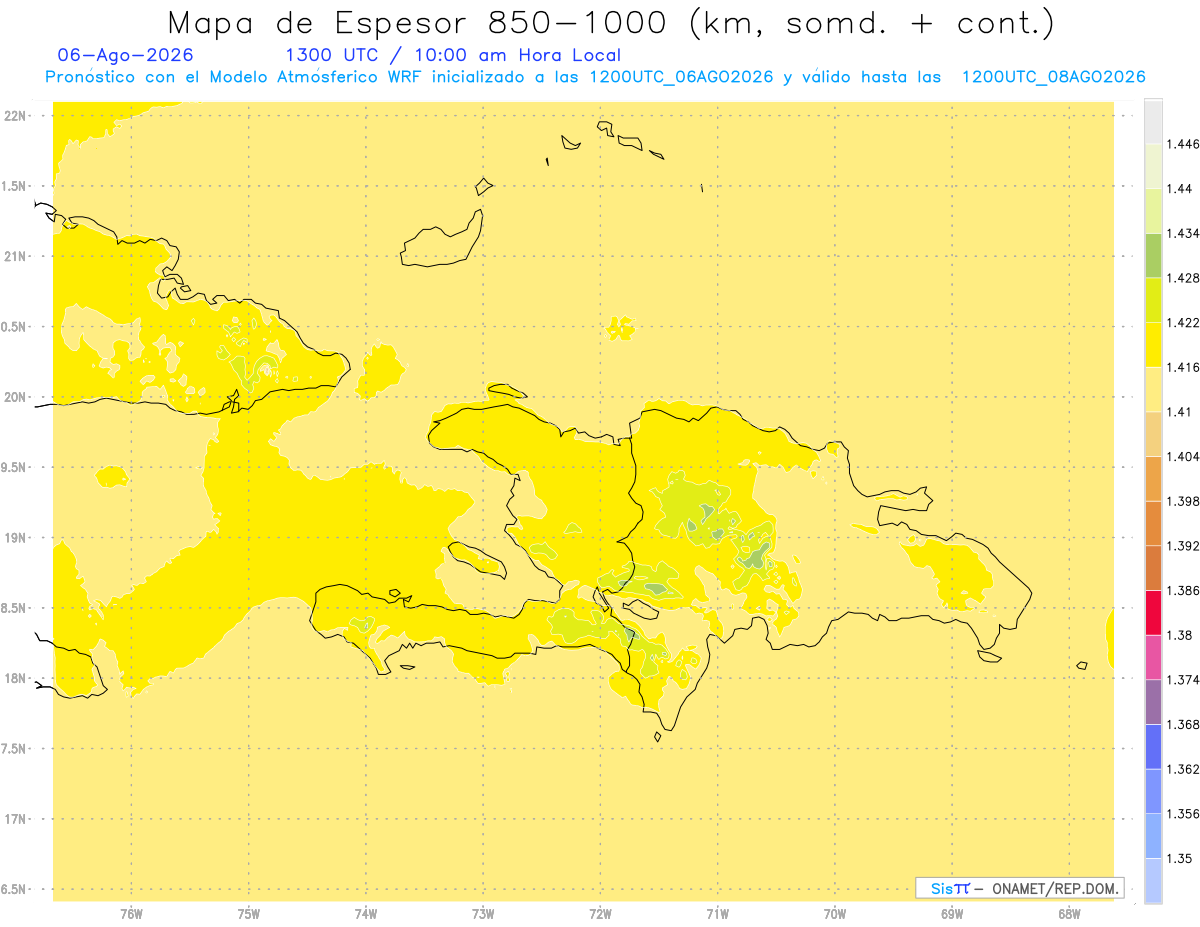Click the legend value "1.38"
Image resolution: width=1200 pixels, height=927 pixels.
pos(1180,635)
